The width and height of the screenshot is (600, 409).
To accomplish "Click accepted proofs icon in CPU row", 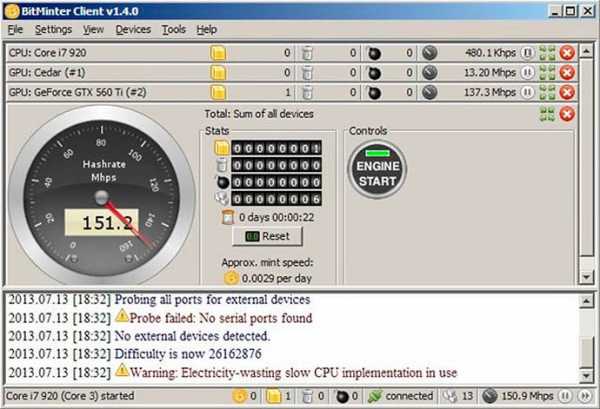I will (218, 53).
